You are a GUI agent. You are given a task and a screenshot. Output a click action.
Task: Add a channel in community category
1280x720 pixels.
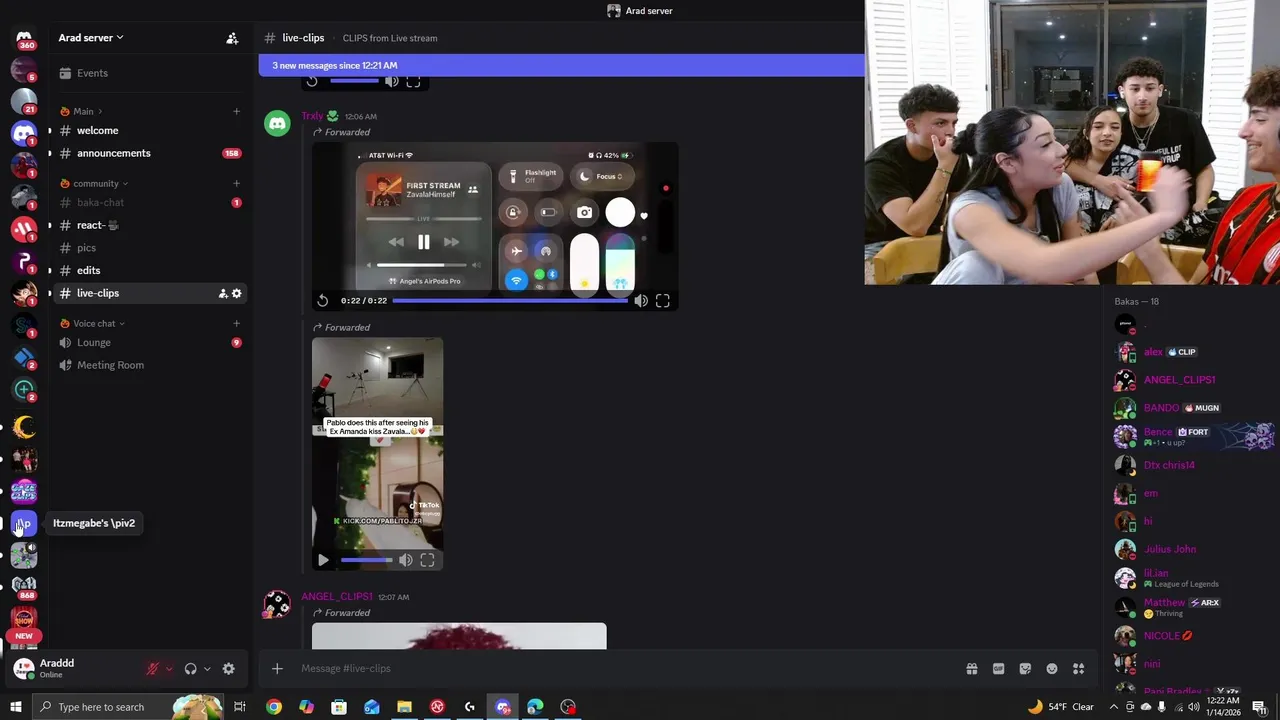(236, 183)
